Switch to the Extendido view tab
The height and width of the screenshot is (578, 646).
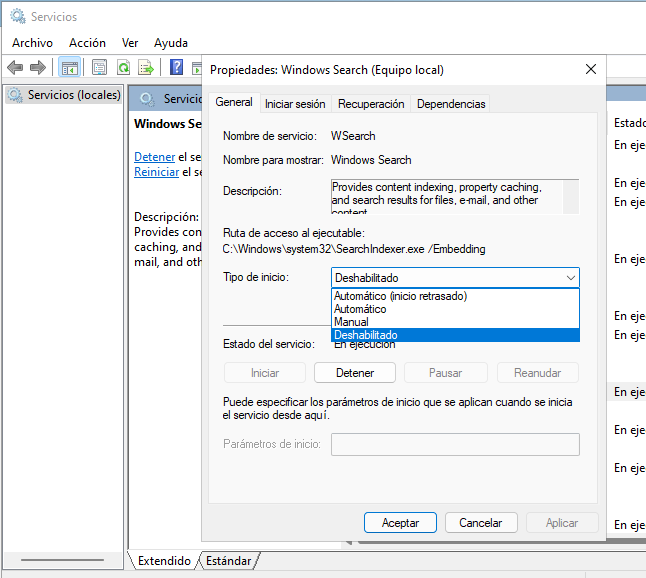click(164, 561)
